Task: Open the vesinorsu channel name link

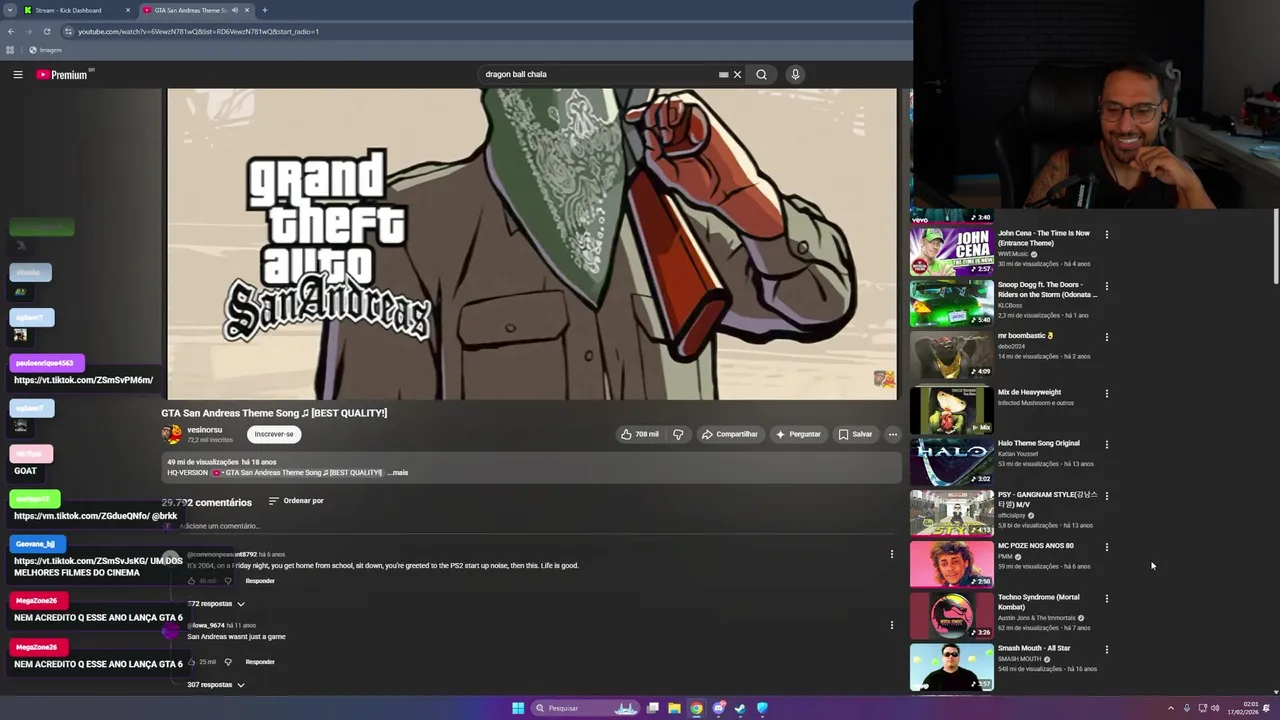Action: click(205, 430)
